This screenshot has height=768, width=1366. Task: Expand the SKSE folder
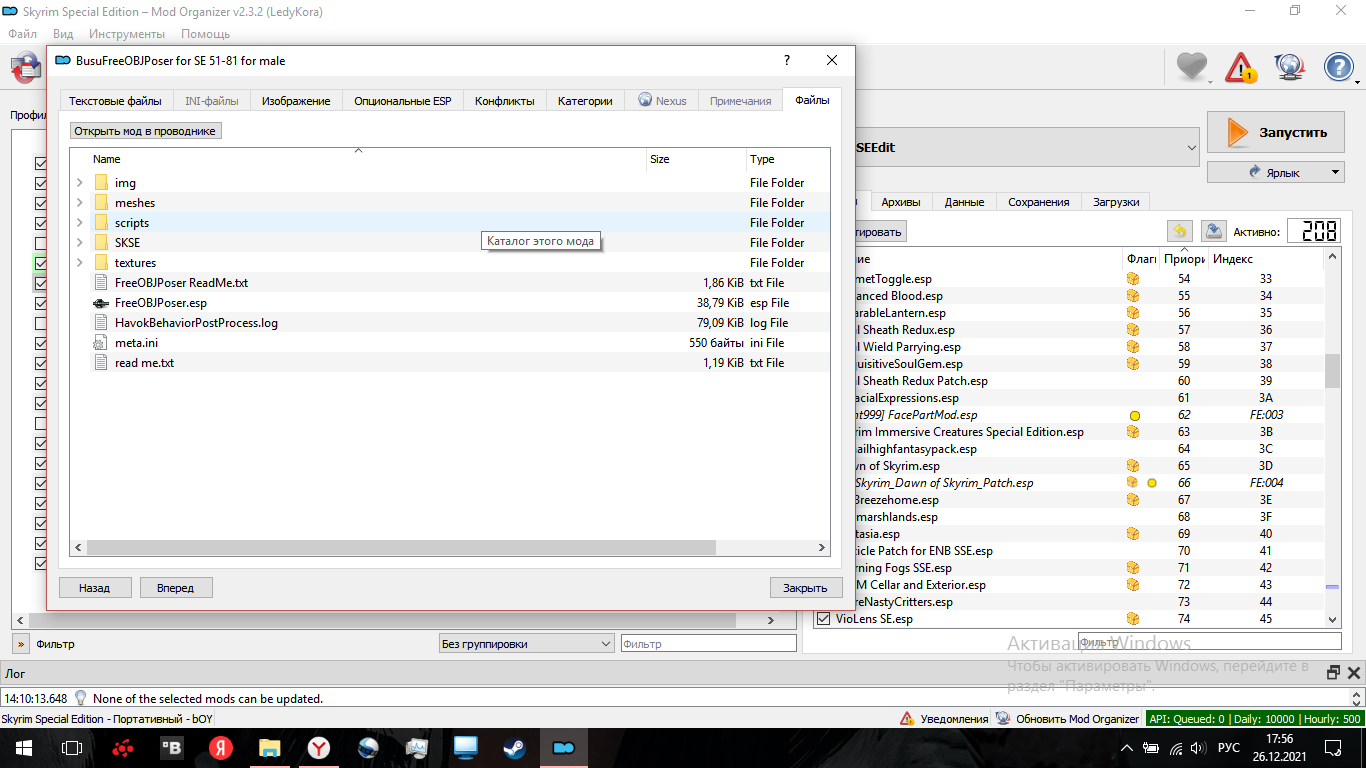coord(79,243)
